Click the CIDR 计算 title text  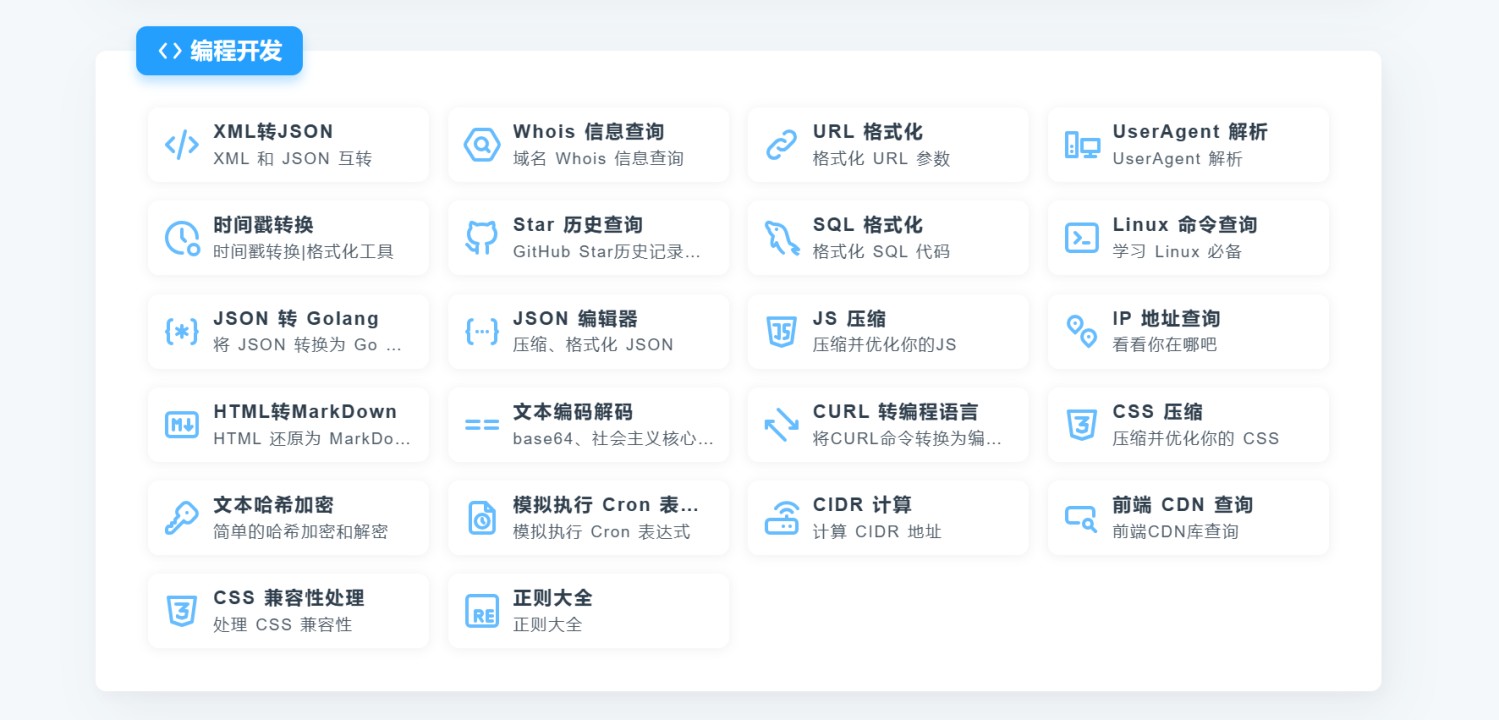pos(862,505)
